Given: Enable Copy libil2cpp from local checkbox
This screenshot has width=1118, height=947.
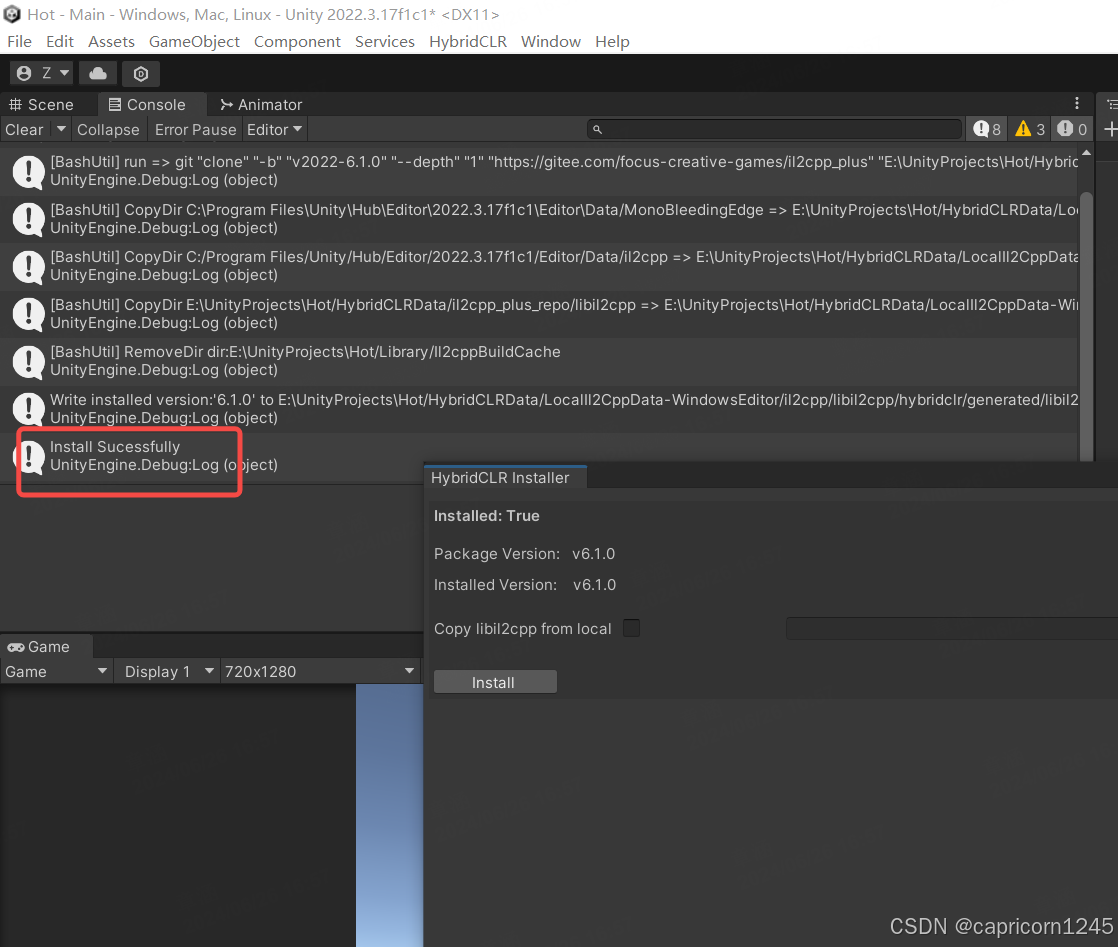Looking at the screenshot, I should [x=631, y=628].
